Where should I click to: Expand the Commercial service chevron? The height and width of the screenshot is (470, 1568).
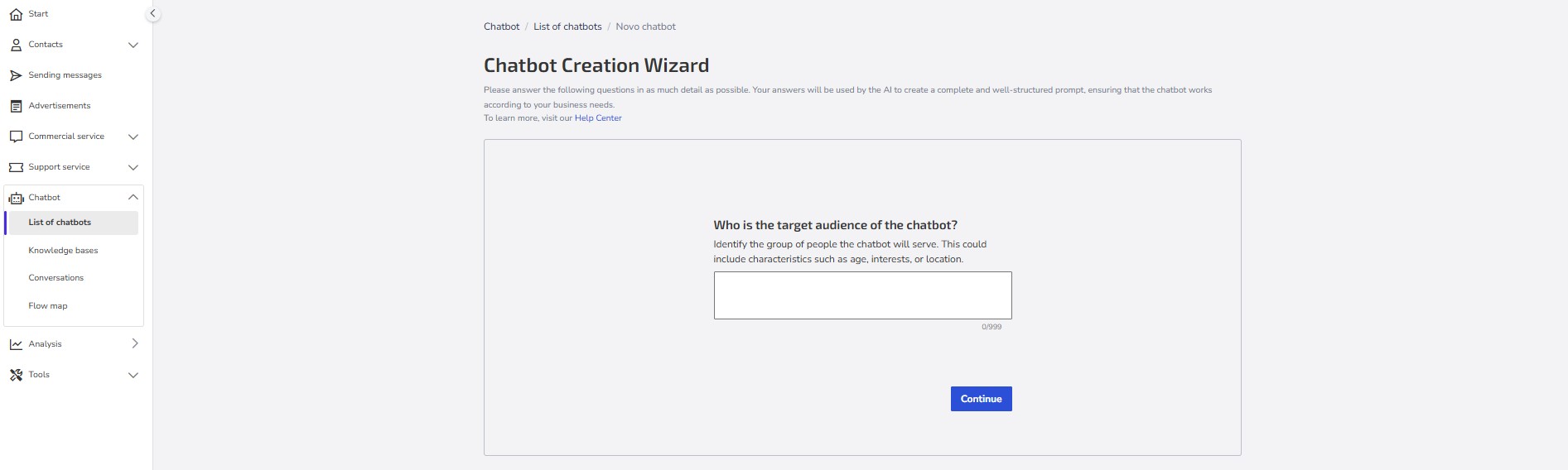[x=133, y=137]
